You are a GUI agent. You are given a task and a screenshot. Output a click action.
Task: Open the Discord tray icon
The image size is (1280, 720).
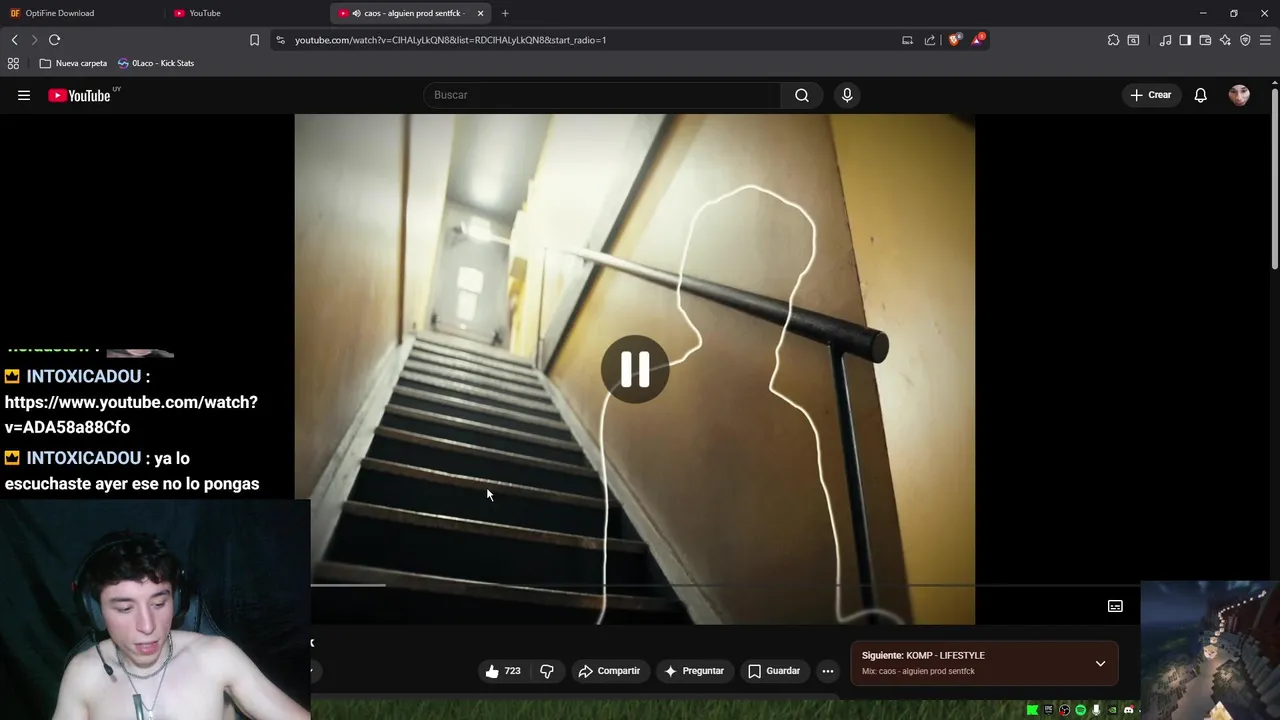[1128, 710]
